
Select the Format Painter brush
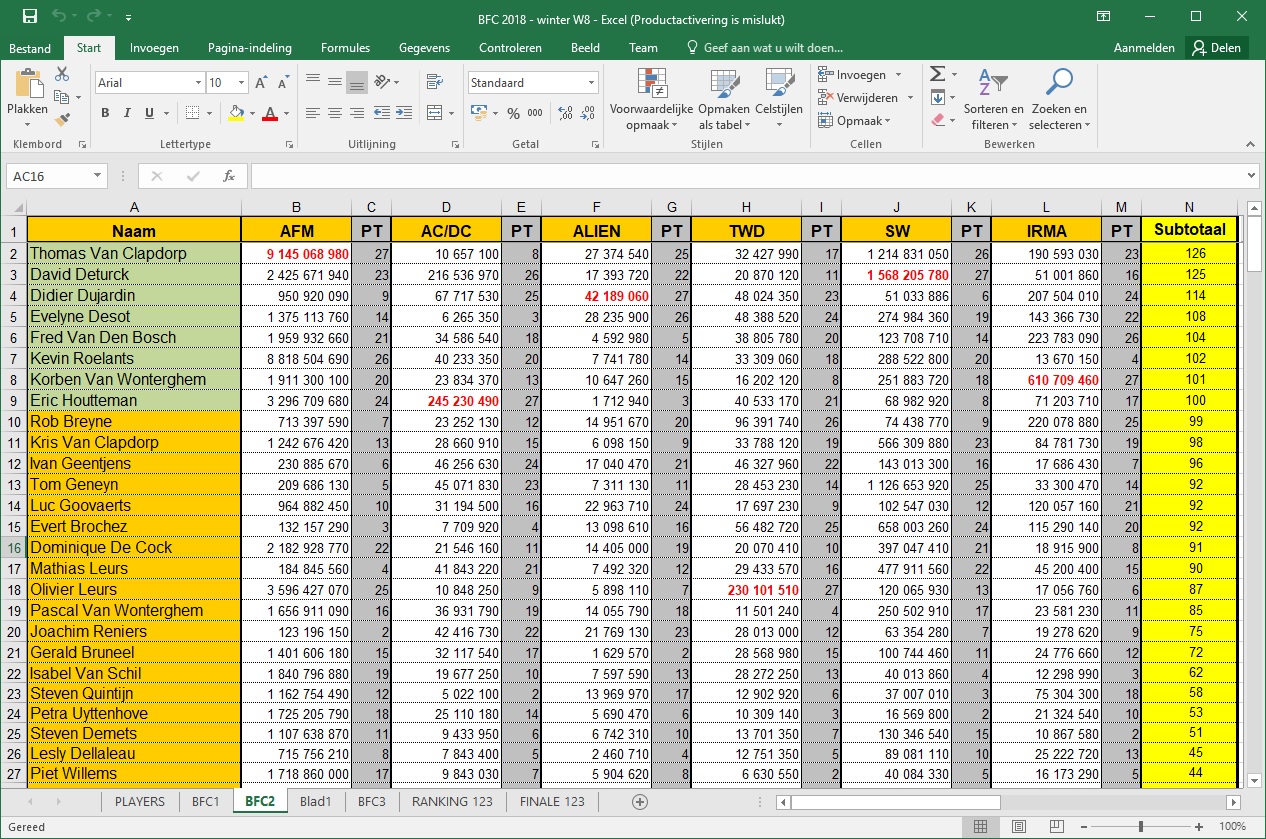coord(62,119)
